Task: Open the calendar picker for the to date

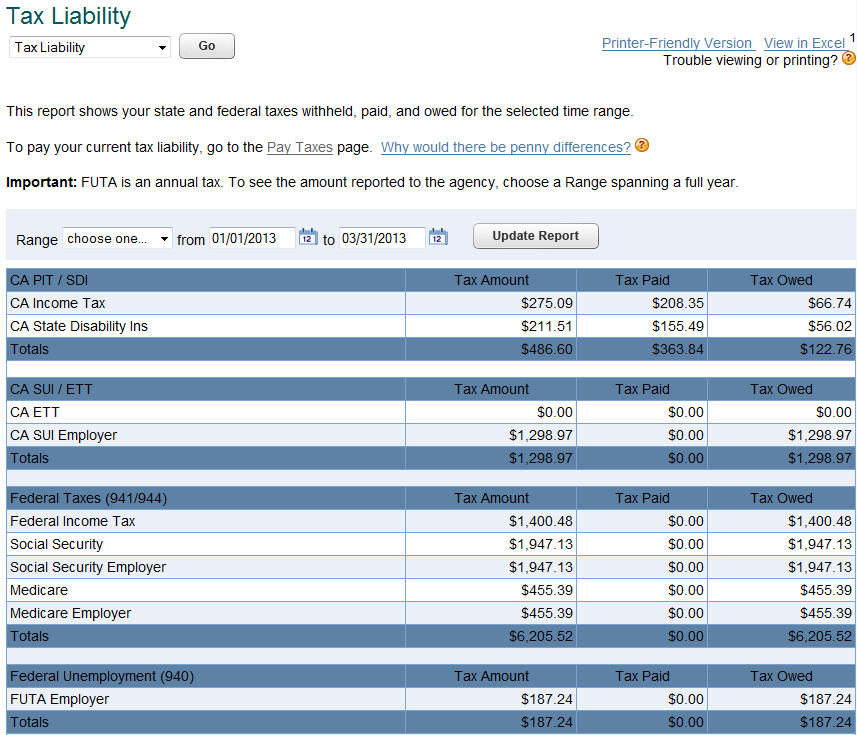Action: click(438, 238)
